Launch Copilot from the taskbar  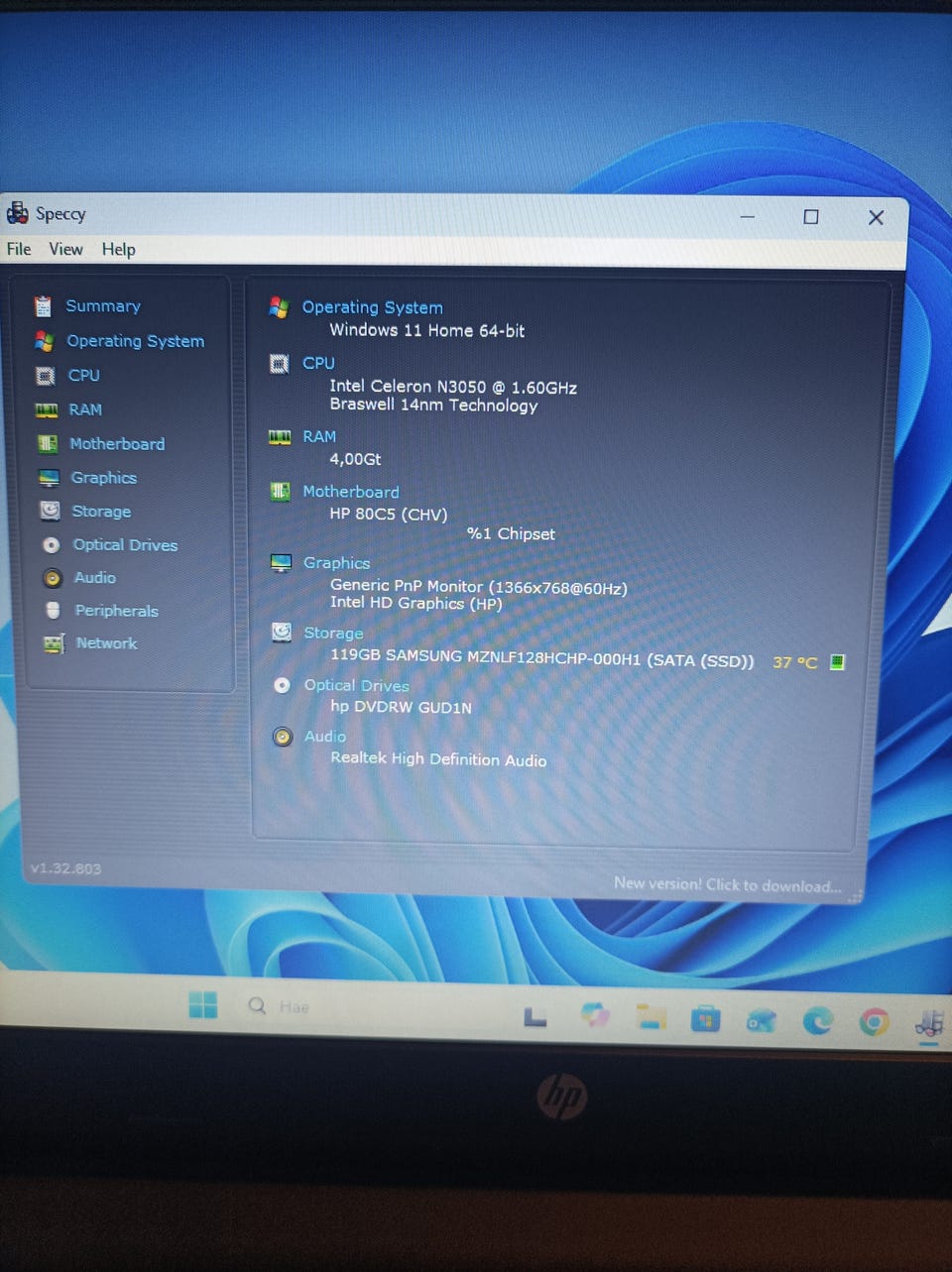[x=594, y=1014]
